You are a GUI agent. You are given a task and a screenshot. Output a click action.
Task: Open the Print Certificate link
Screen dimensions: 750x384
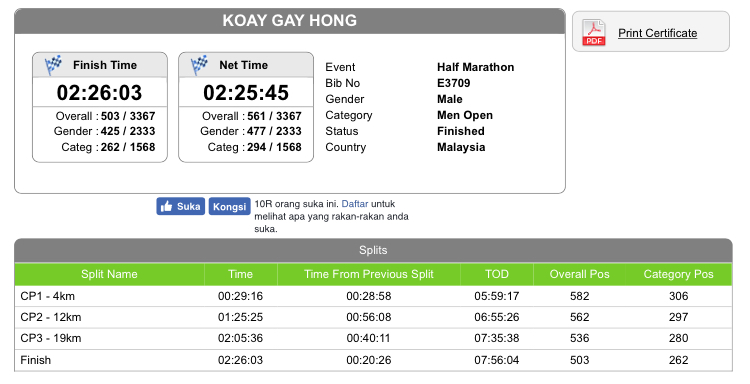coord(657,33)
